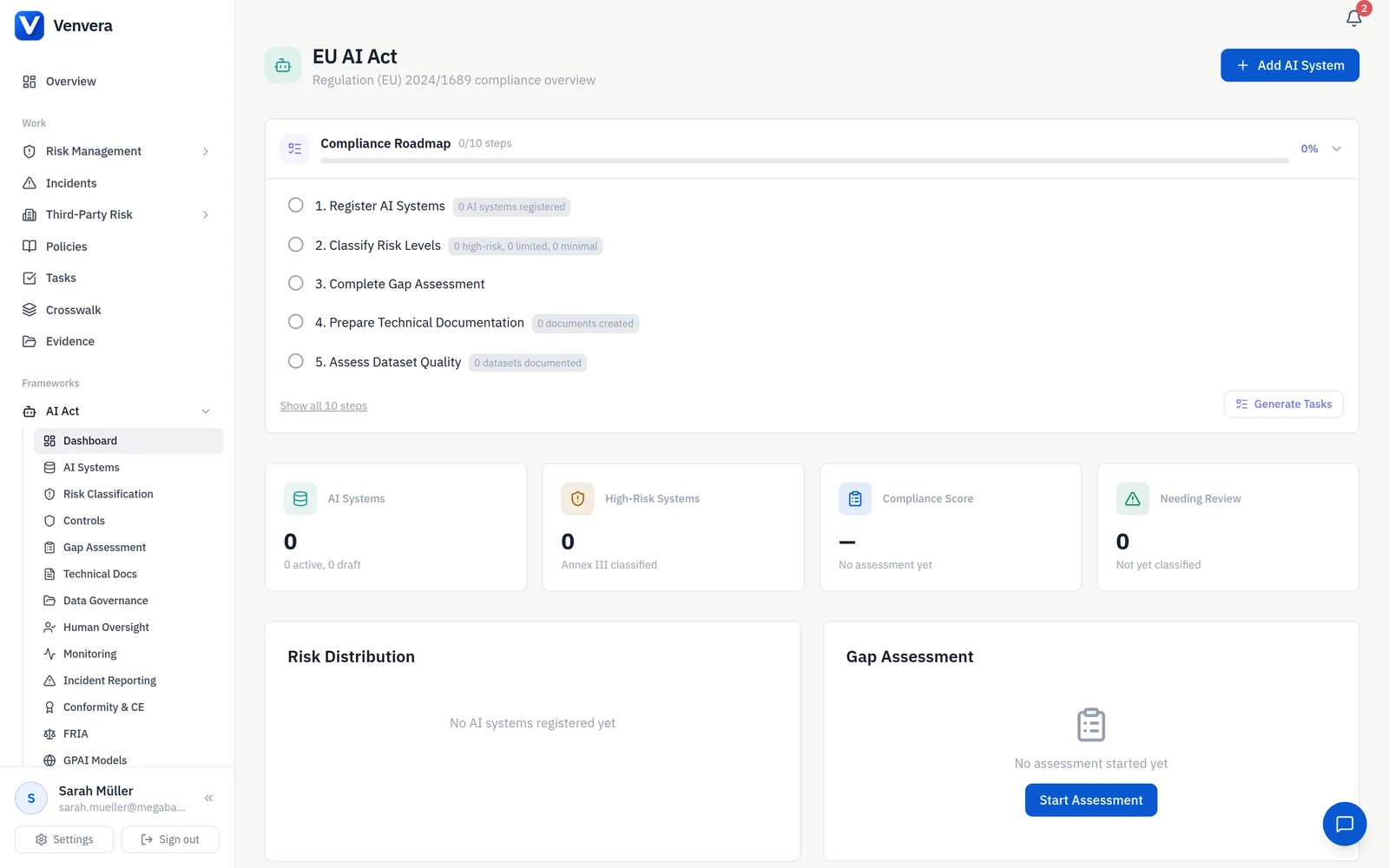Open the notifications bell
Viewport: 1389px width, 868px height.
pyautogui.click(x=1353, y=18)
